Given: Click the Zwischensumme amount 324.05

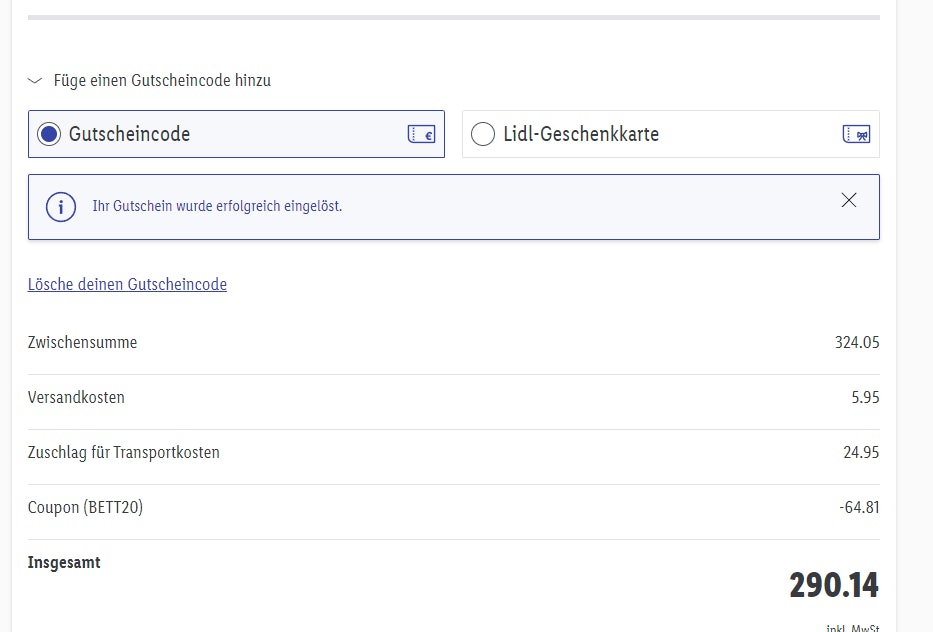Looking at the screenshot, I should (857, 343).
